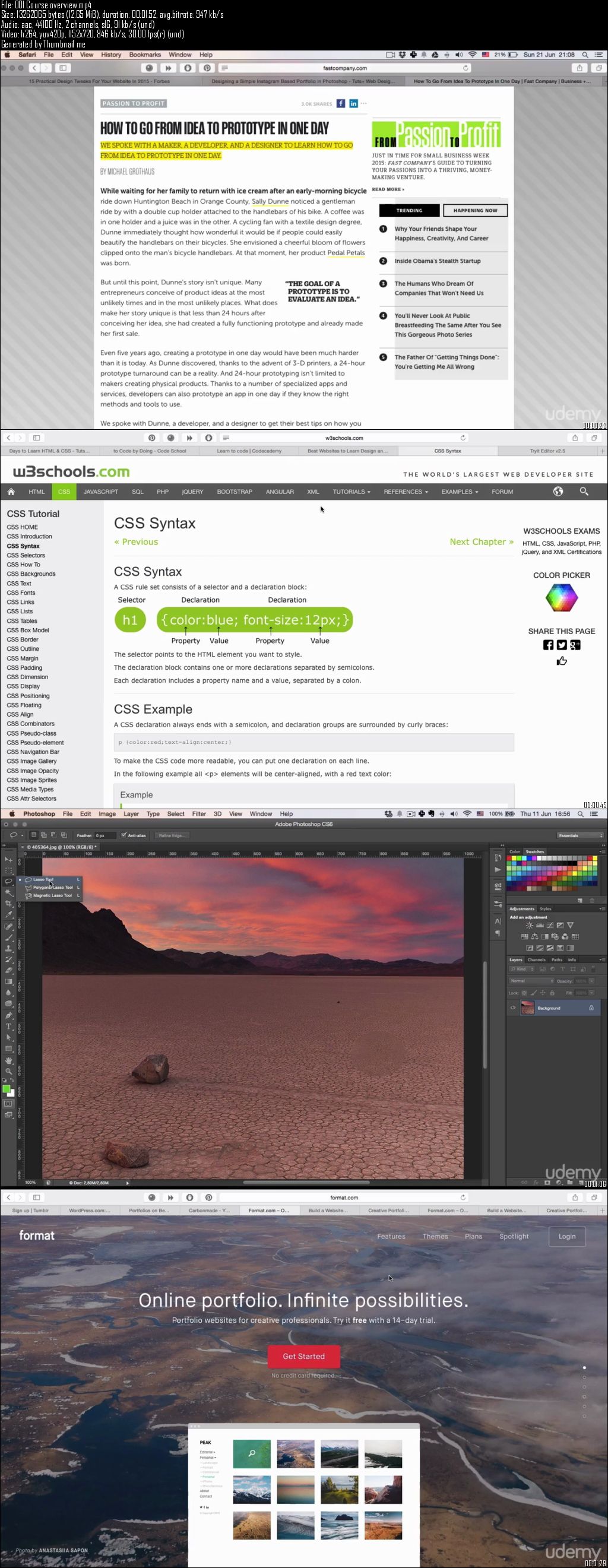Select the Eyedropper tool in Photoshop
Image resolution: width=608 pixels, height=1568 pixels.
pyautogui.click(x=8, y=915)
